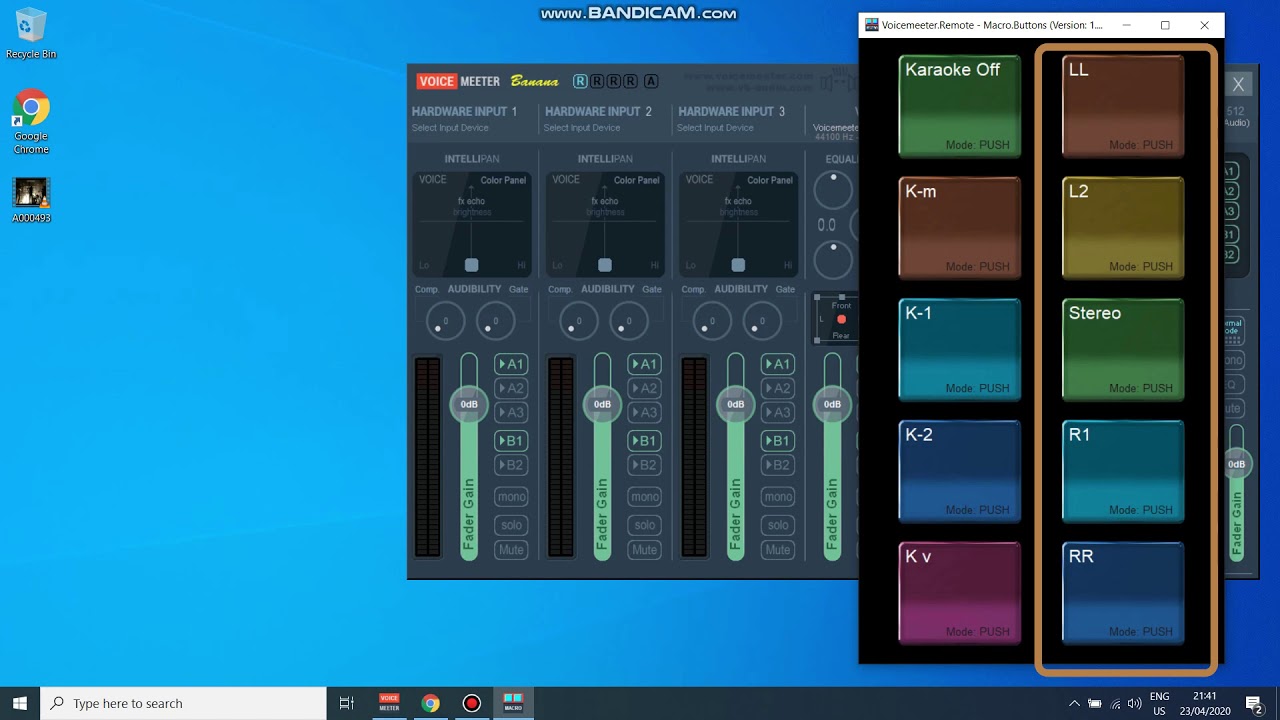The height and width of the screenshot is (720, 1280).
Task: Click the Gate knob on Hardware Input 1
Action: (x=495, y=322)
